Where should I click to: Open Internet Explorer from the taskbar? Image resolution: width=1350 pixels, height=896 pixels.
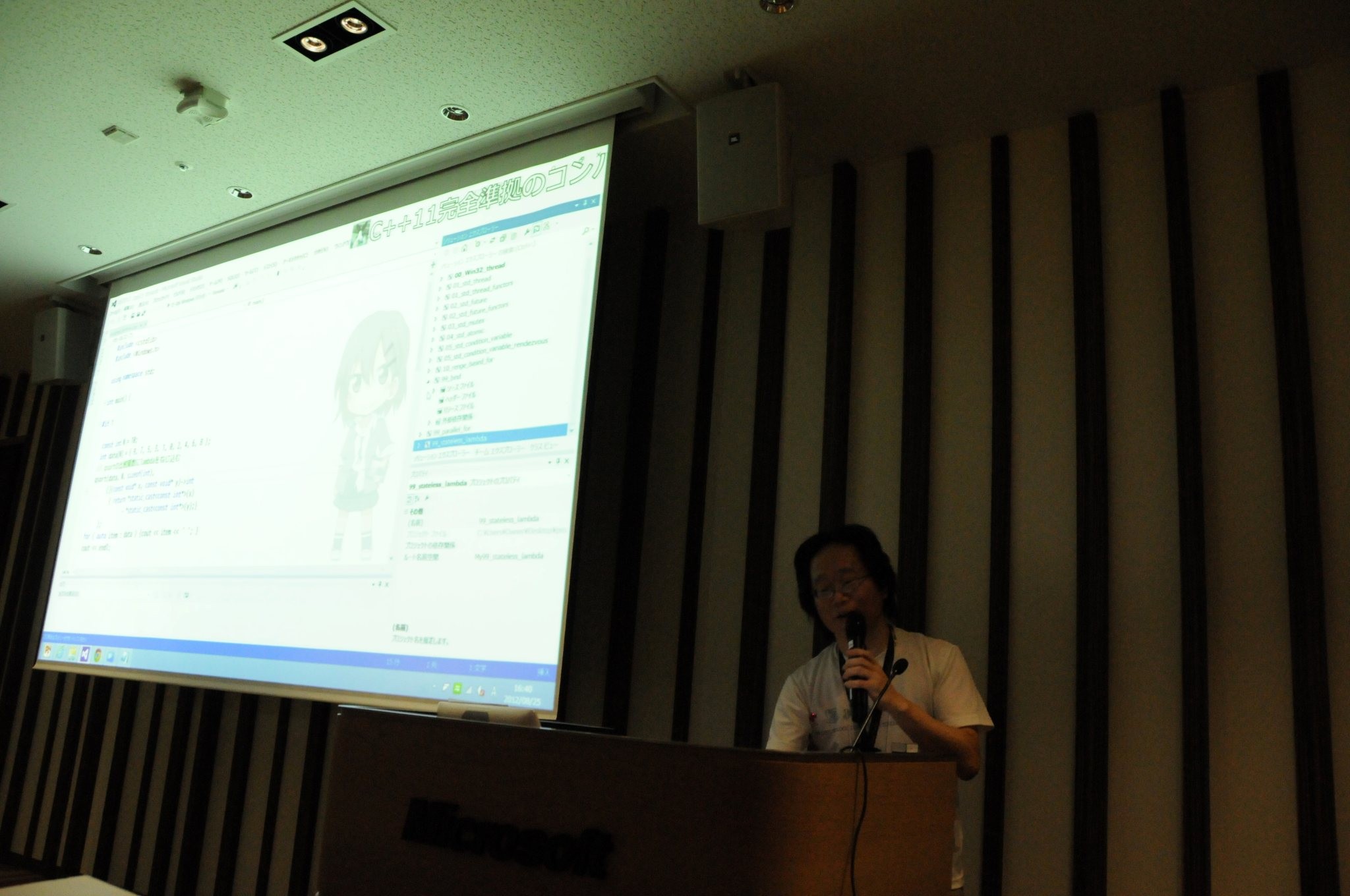(x=59, y=653)
